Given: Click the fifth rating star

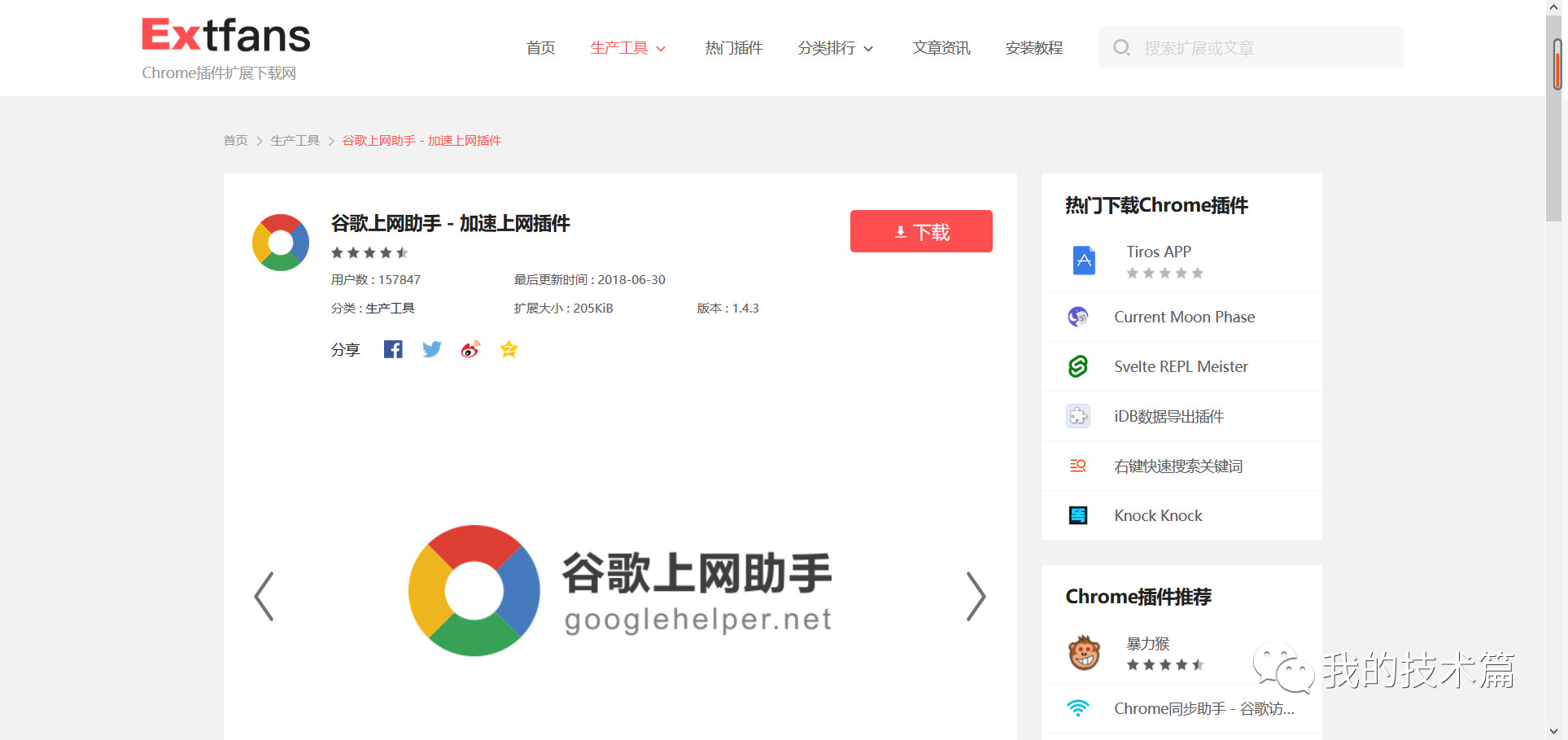Looking at the screenshot, I should click(402, 252).
